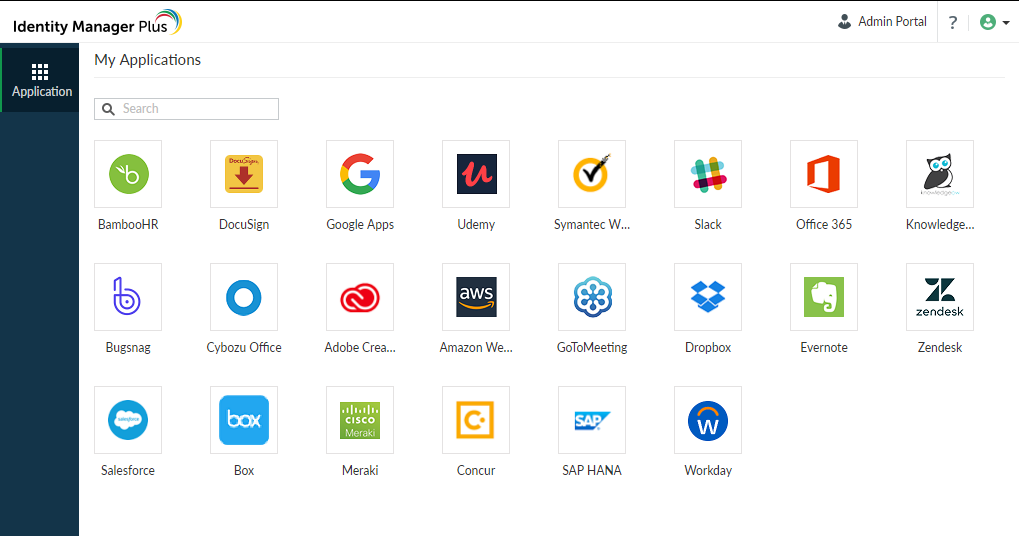Screen dimensions: 1019x536
Task: Click the help question mark icon
Action: (x=953, y=23)
